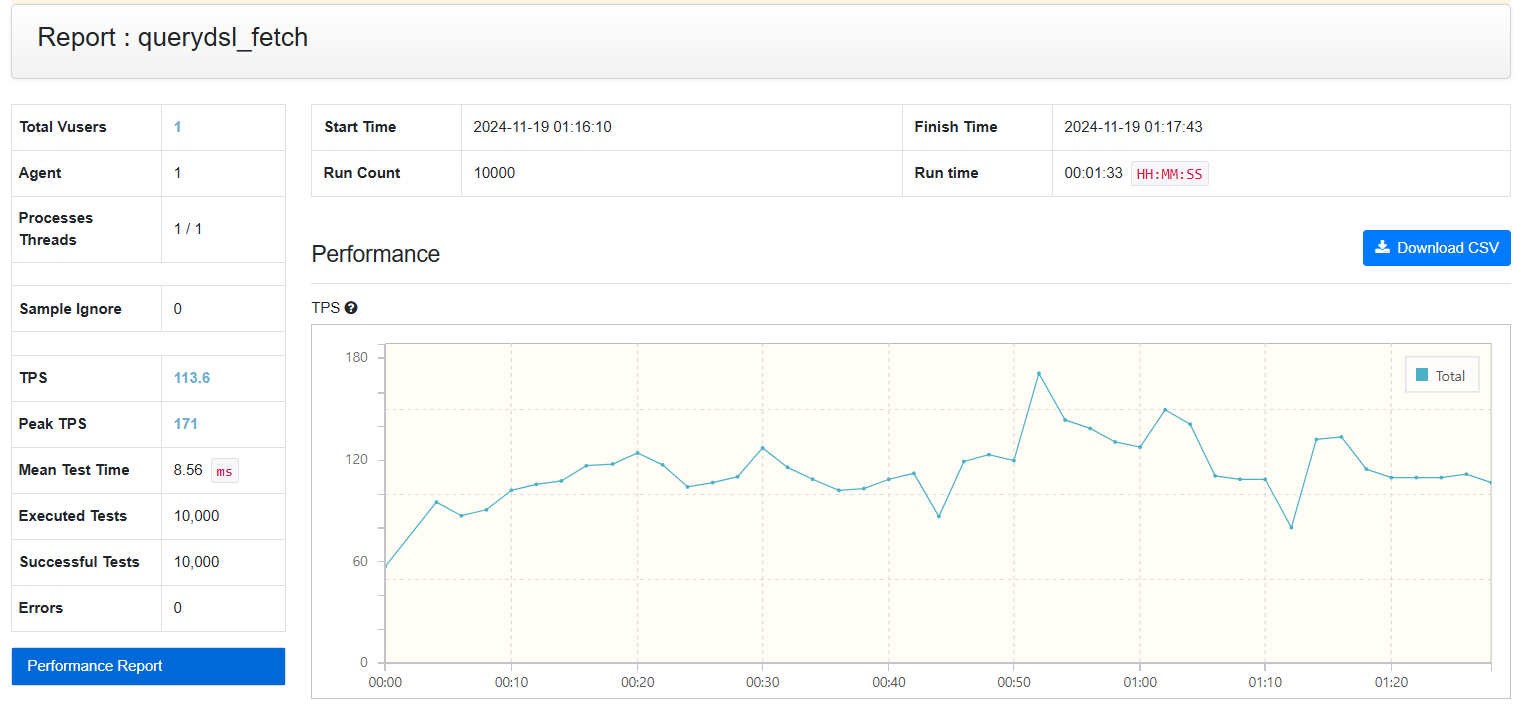The width and height of the screenshot is (1539, 715).
Task: Click the Finish Time value 2024-11-19 01:17:43
Action: (1133, 127)
